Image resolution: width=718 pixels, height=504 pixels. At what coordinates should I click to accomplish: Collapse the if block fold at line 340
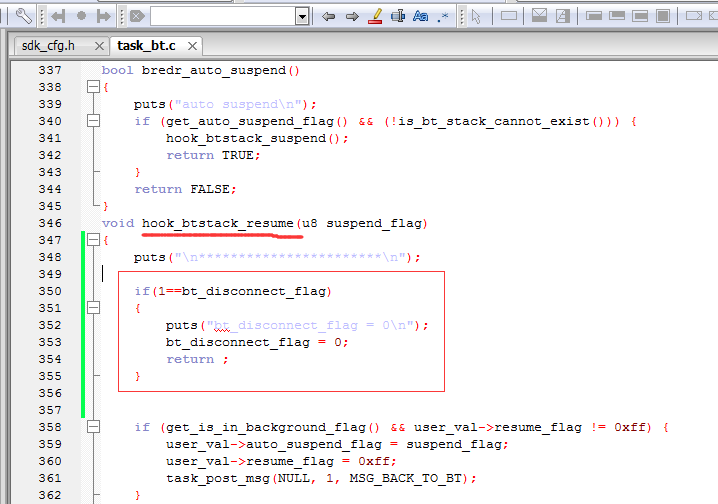(x=93, y=121)
